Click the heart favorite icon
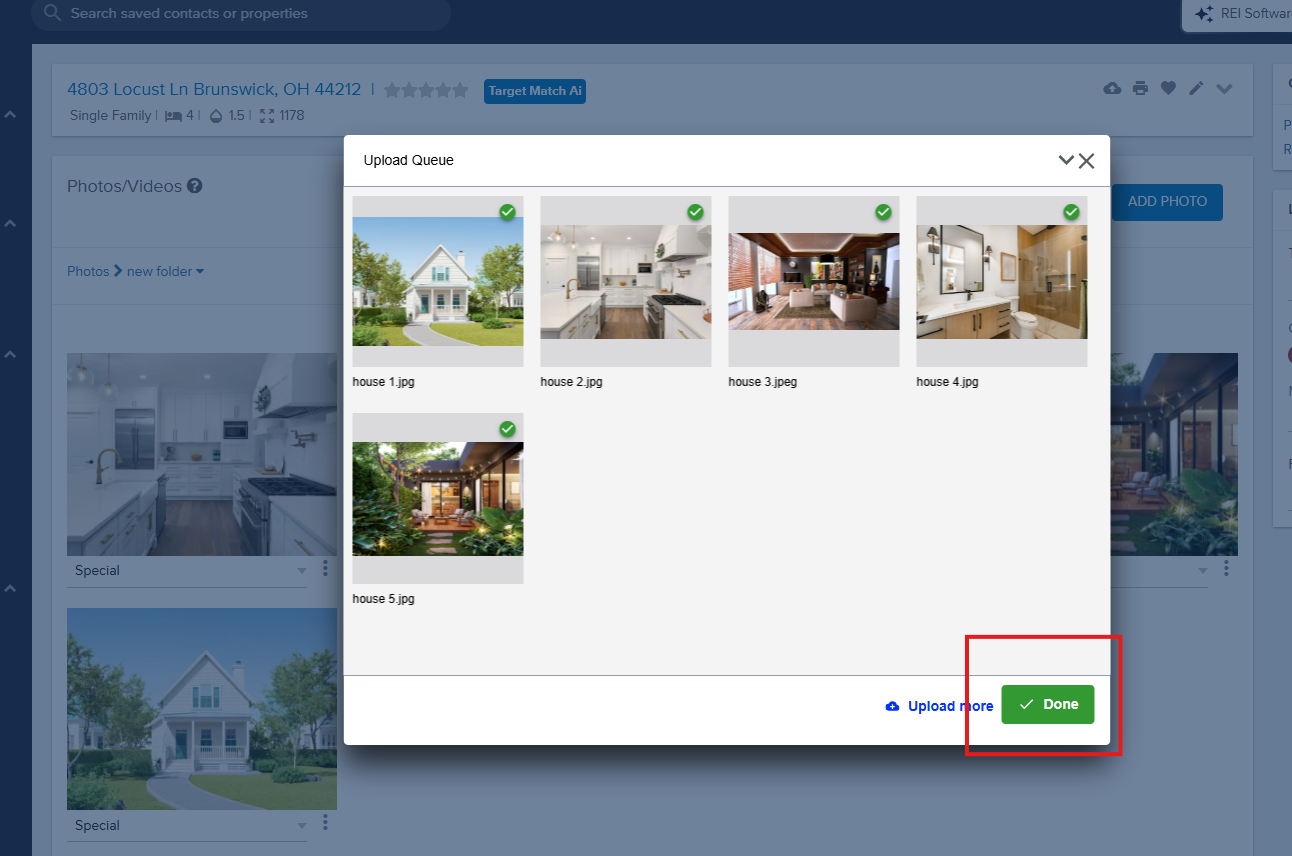The image size is (1292, 856). coord(1168,89)
